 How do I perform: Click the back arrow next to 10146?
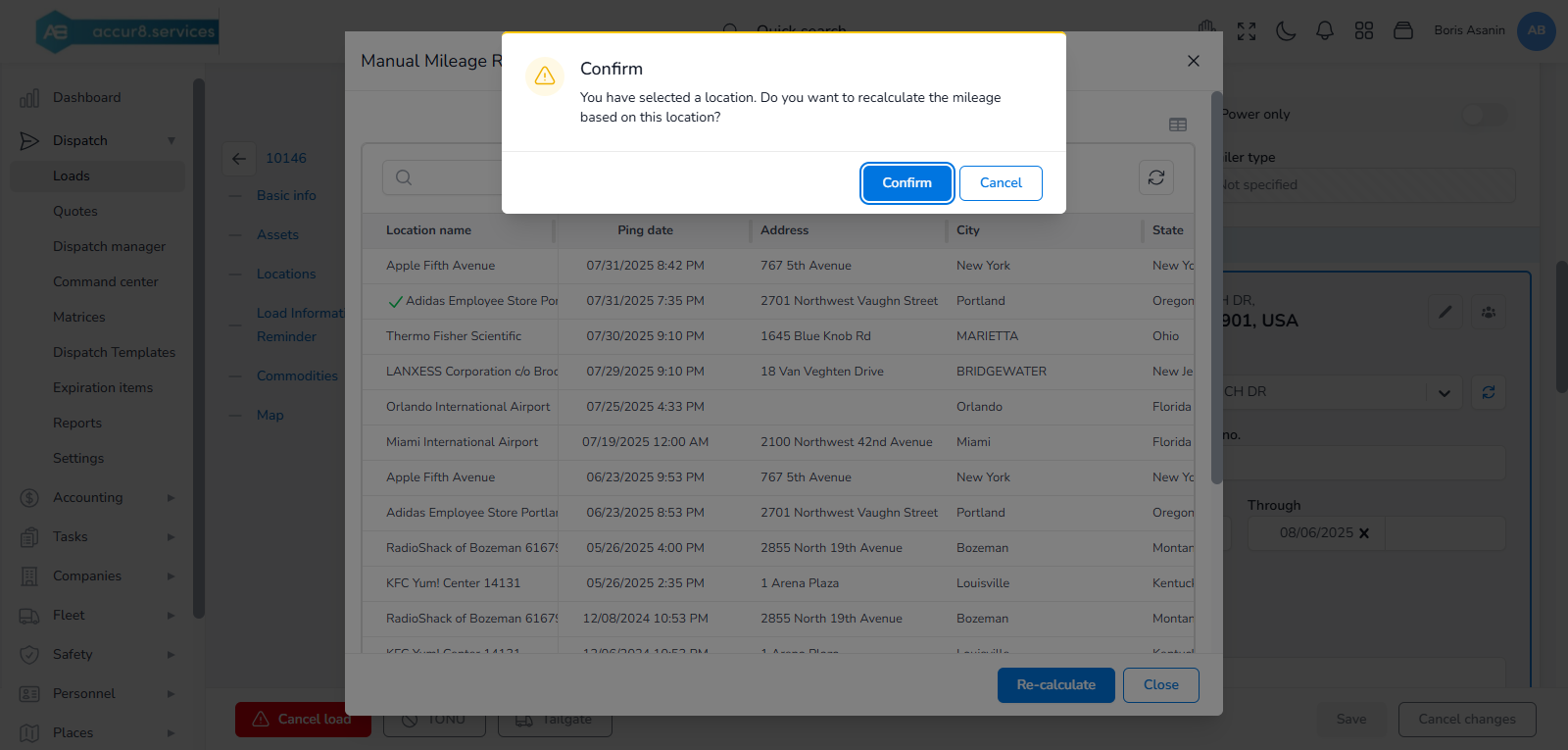(239, 158)
